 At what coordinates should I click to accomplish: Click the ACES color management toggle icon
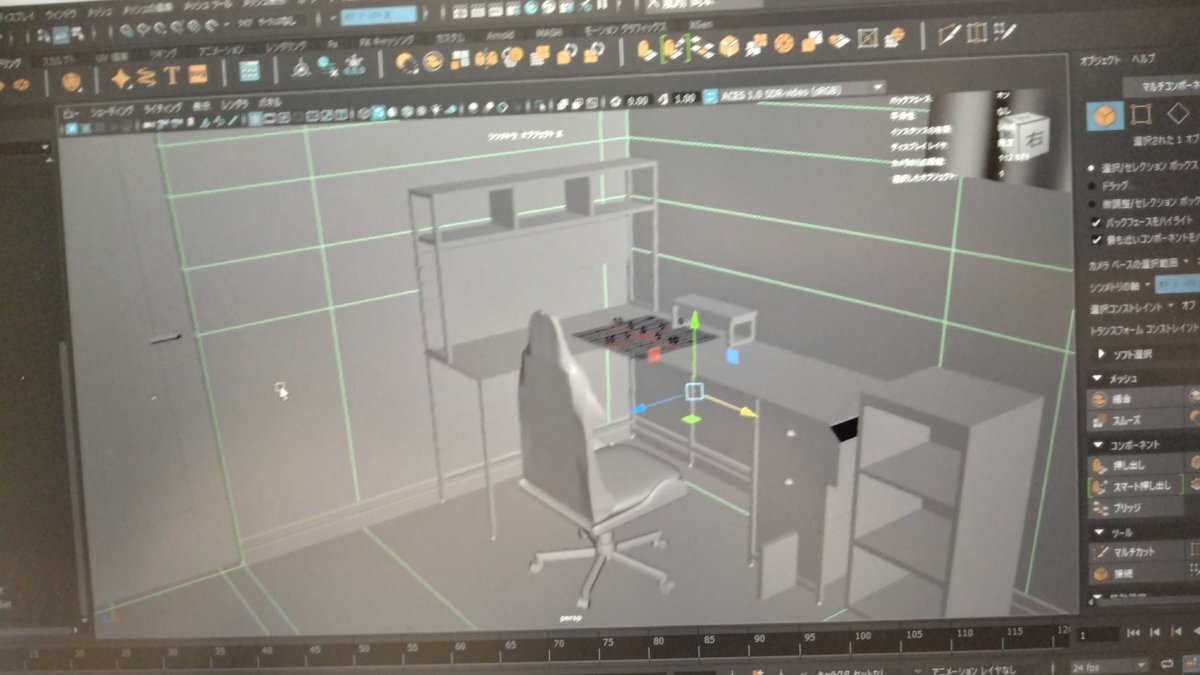click(x=711, y=98)
